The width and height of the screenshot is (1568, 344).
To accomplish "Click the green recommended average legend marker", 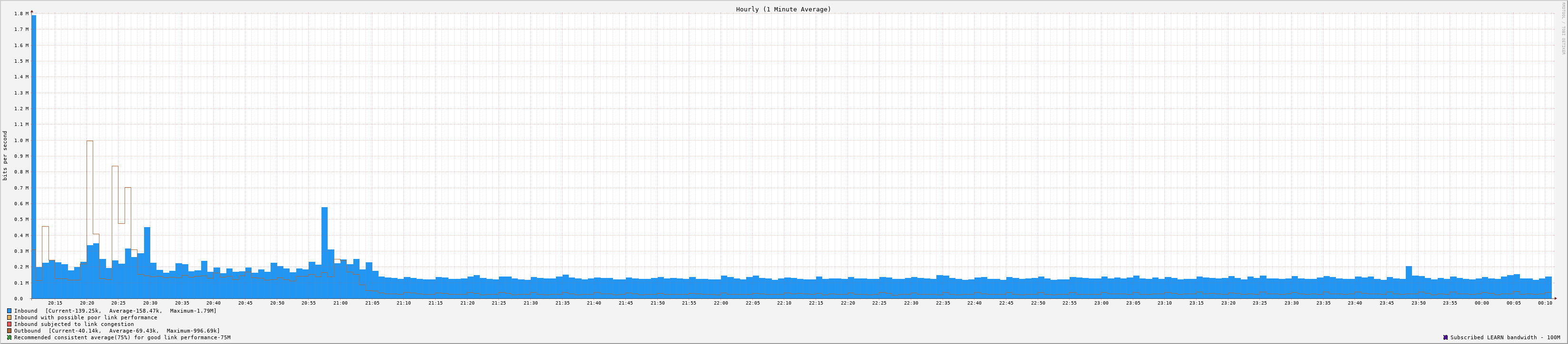I will (x=9, y=337).
